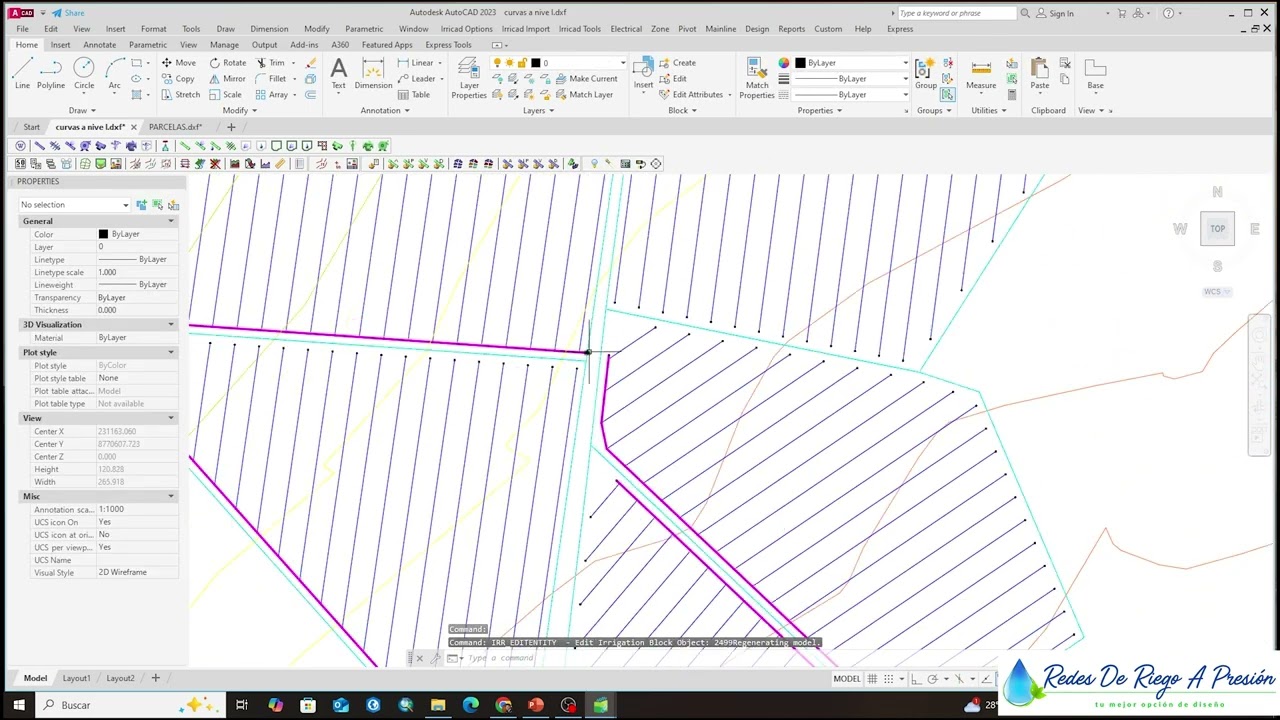Viewport: 1280px width, 720px height.
Task: Select the Text annotation tool
Action: pyautogui.click(x=338, y=73)
